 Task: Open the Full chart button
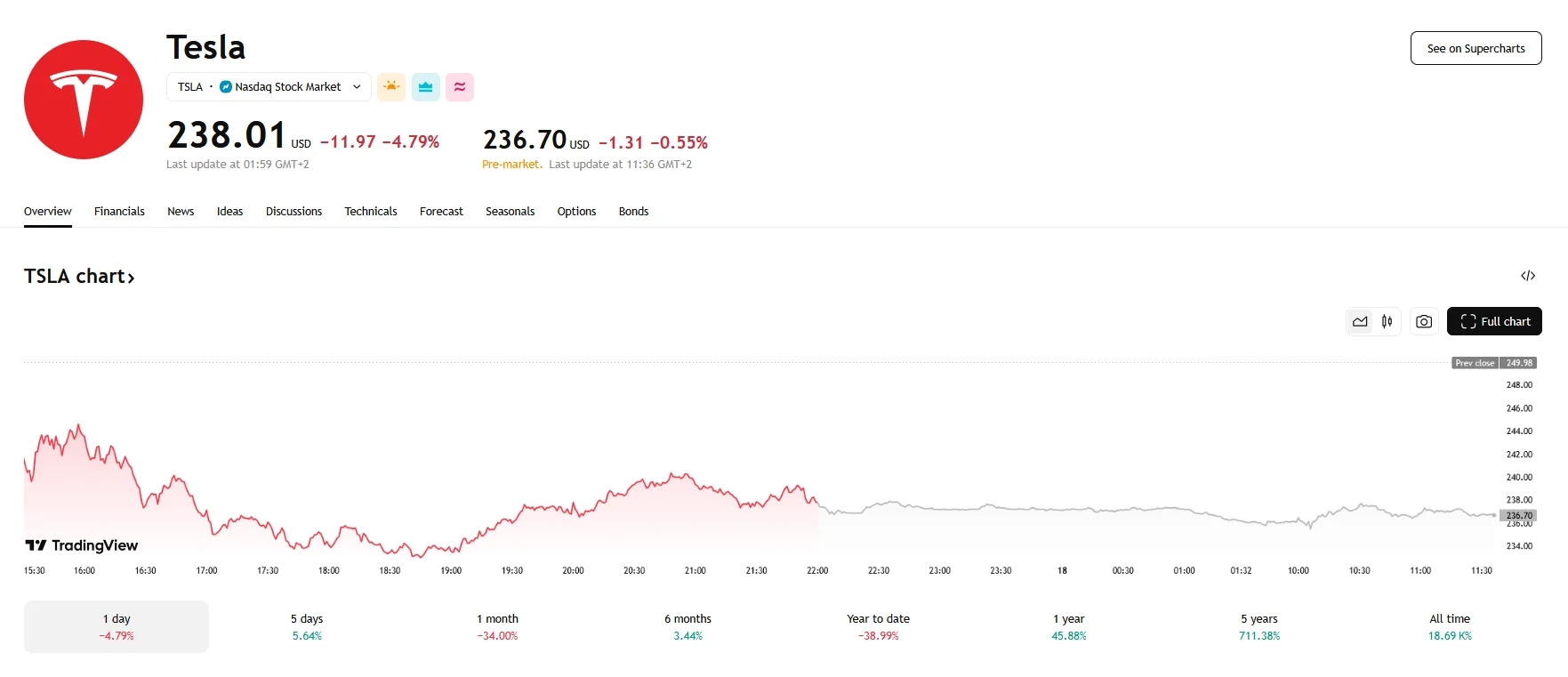click(x=1494, y=321)
